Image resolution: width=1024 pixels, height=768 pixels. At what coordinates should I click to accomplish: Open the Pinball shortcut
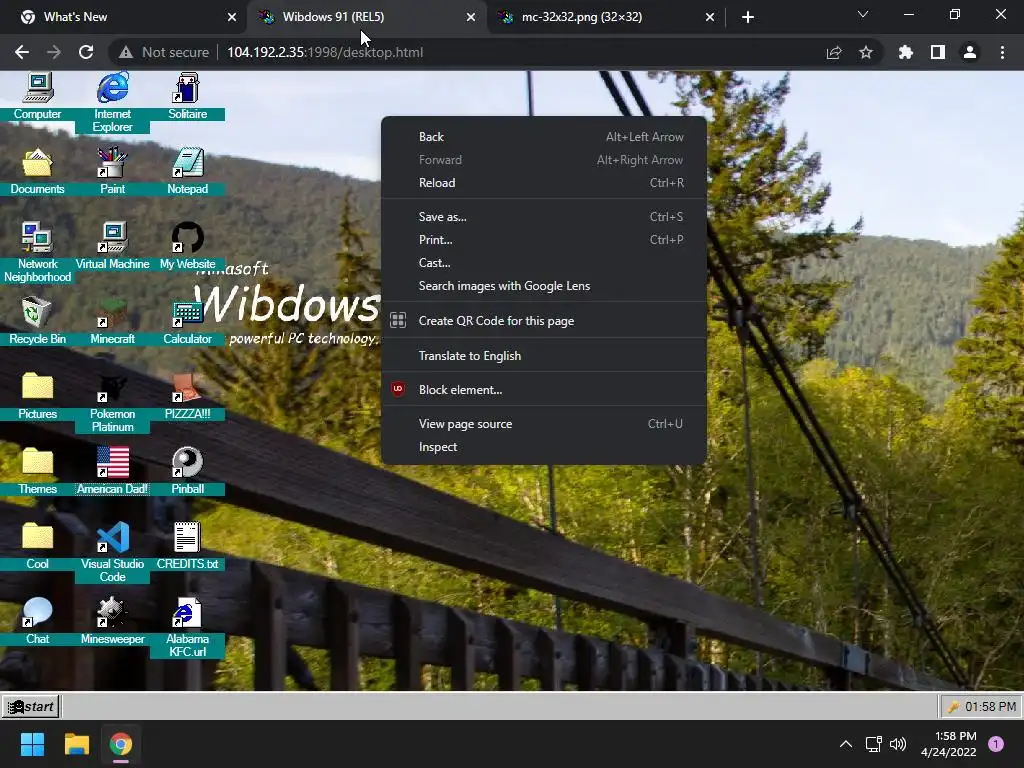click(187, 472)
